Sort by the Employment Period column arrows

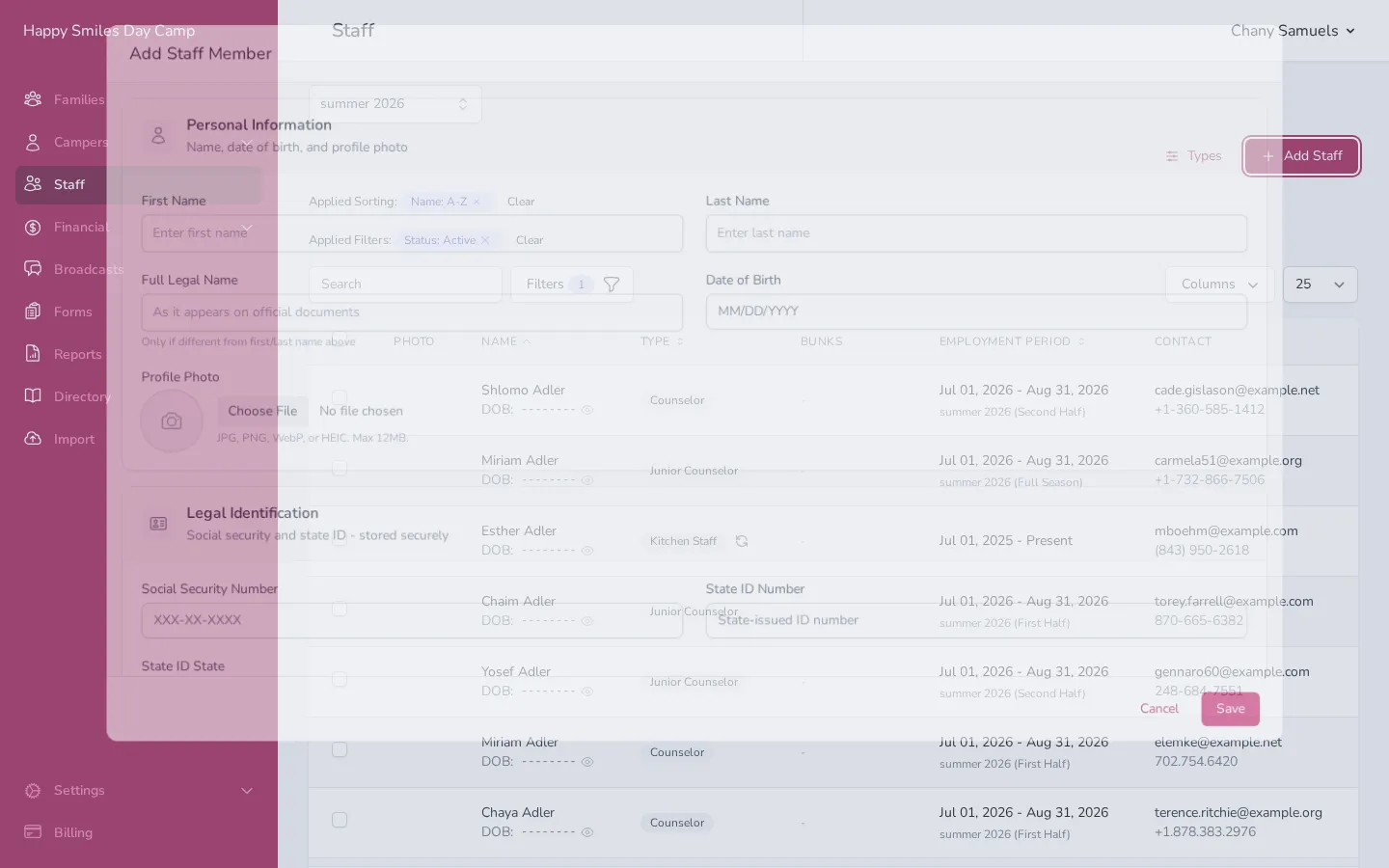point(1081,341)
